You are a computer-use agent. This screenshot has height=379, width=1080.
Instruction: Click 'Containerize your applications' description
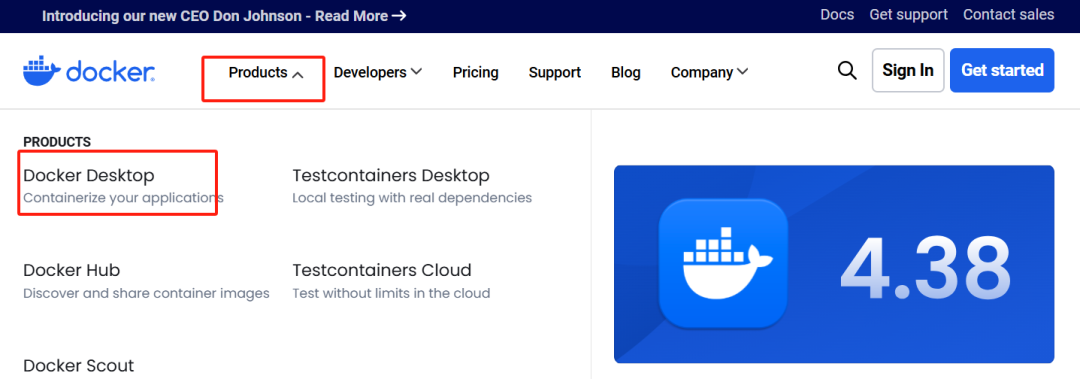123,198
